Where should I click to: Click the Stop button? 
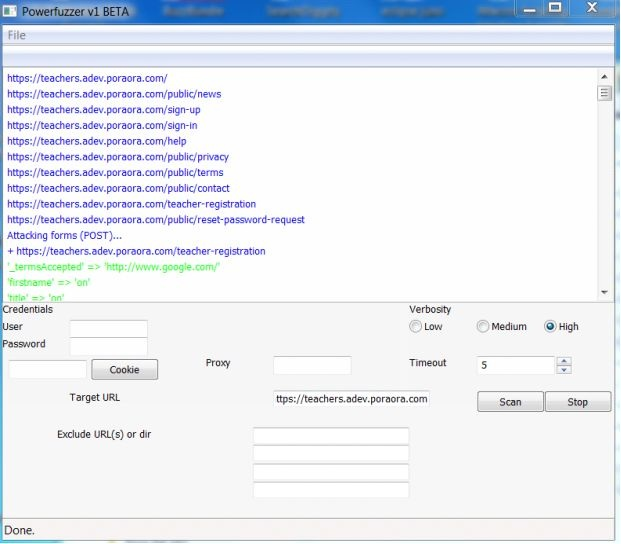(x=578, y=402)
